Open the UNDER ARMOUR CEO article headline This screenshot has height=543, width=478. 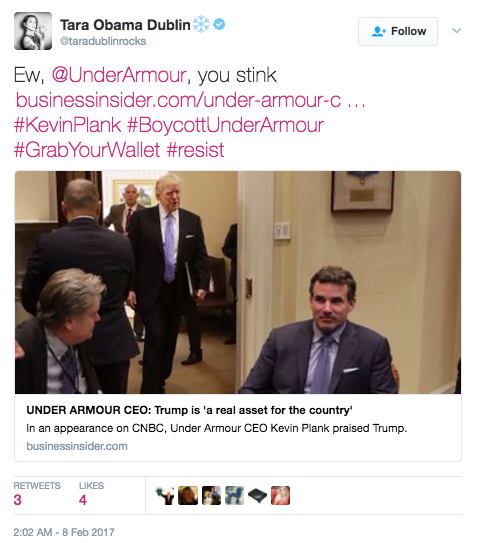pyautogui.click(x=189, y=410)
